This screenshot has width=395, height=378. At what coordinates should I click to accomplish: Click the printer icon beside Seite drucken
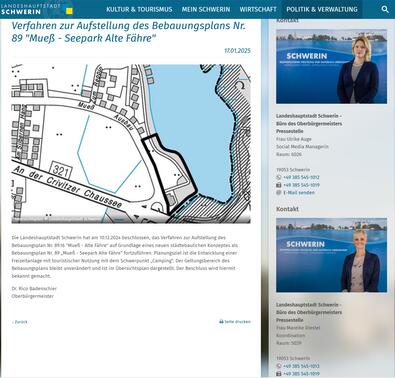221,322
